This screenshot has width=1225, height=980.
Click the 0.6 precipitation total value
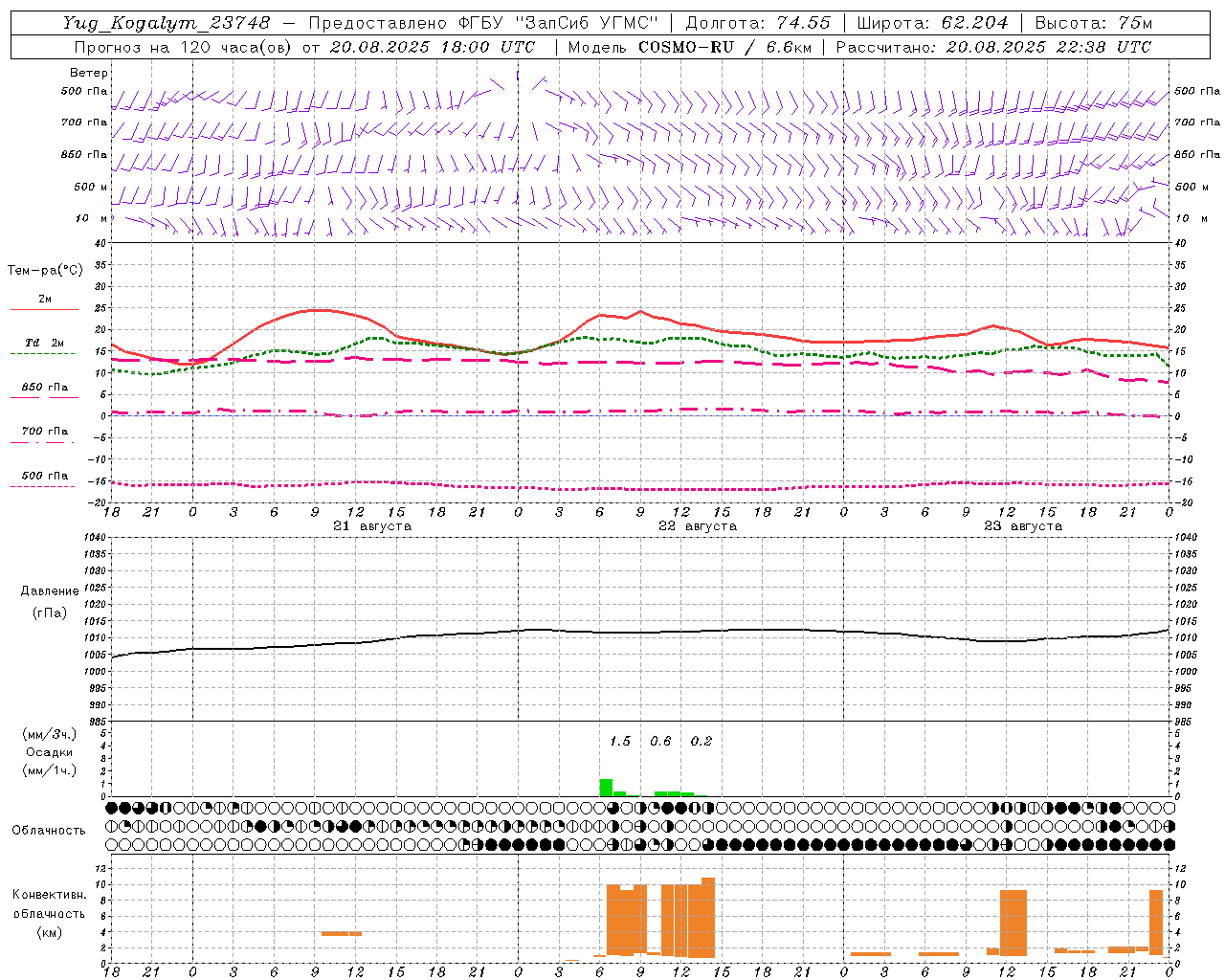click(660, 741)
